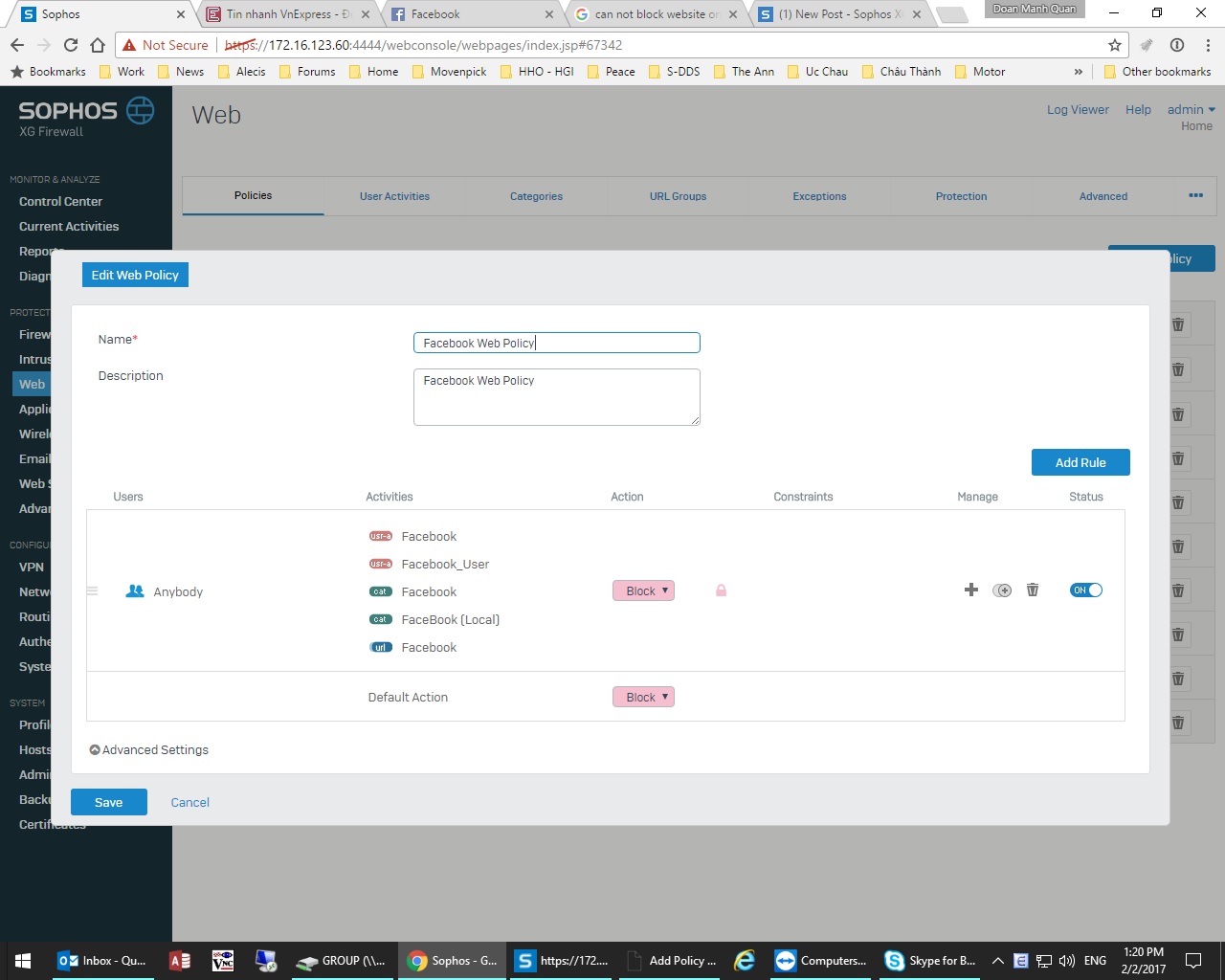The width and height of the screenshot is (1225, 980).
Task: Click the rule drag handle beside Anybody
Action: tap(93, 591)
